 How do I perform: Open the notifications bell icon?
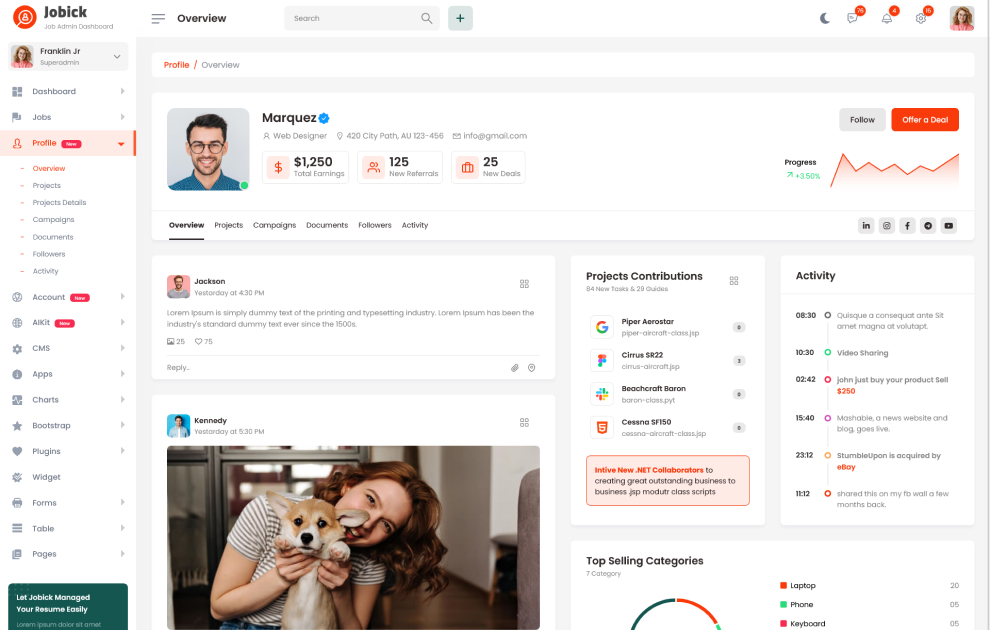pyautogui.click(x=886, y=18)
